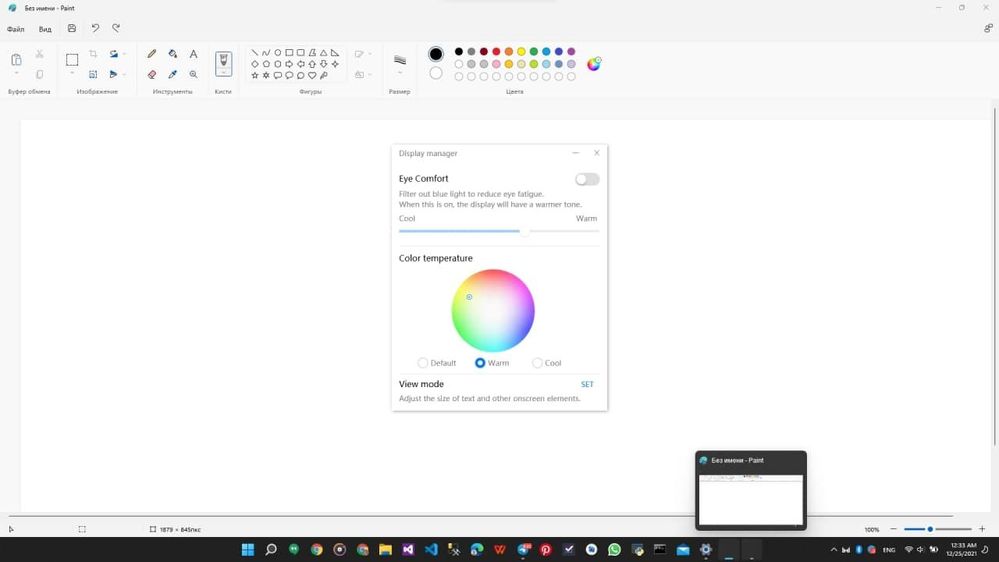Click the zoom out minus button

pos(893,529)
